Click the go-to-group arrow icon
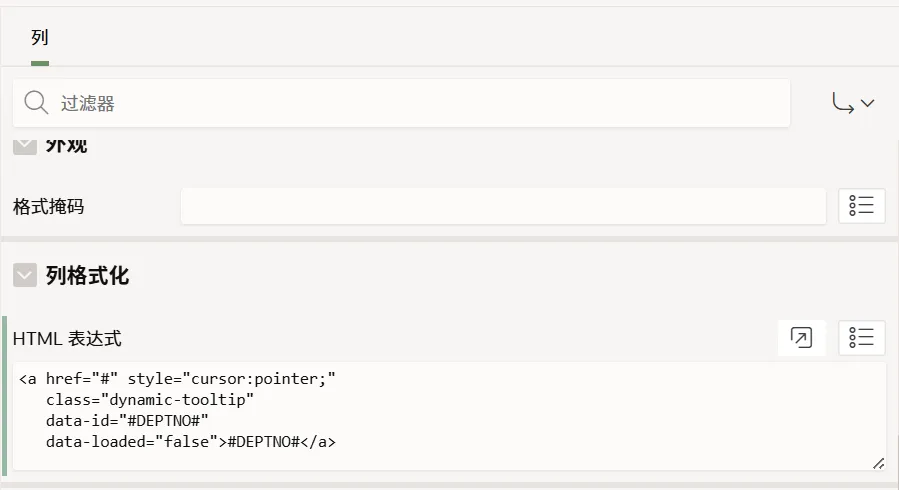Image resolution: width=899 pixels, height=490 pixels. (x=844, y=103)
